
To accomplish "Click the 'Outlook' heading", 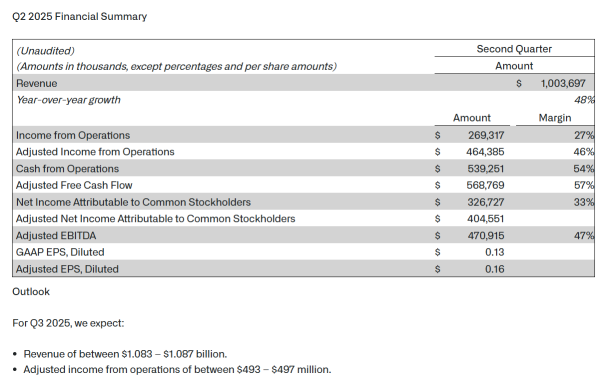I will click(31, 292).
